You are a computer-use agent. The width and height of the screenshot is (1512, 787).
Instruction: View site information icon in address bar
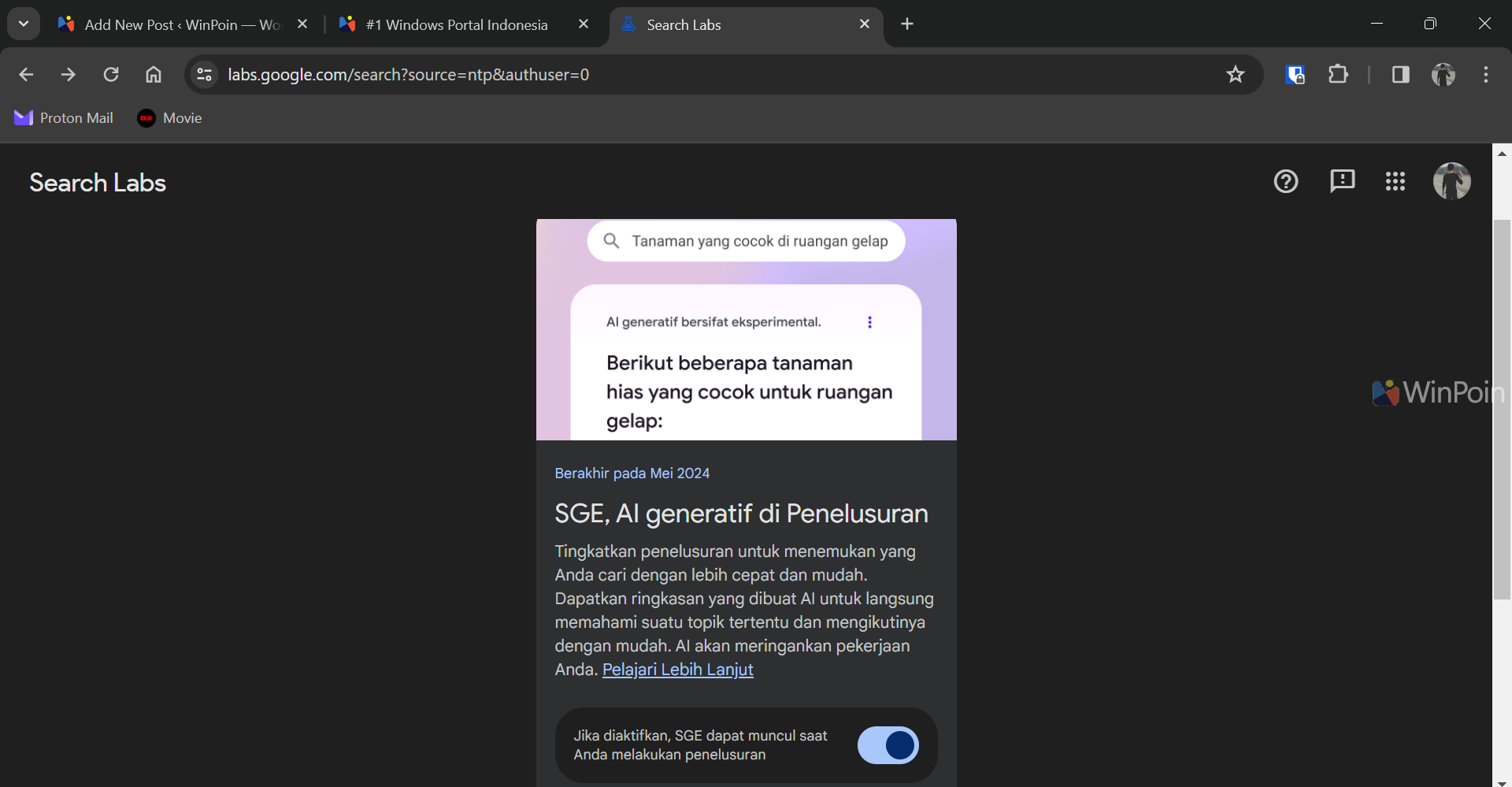point(205,75)
